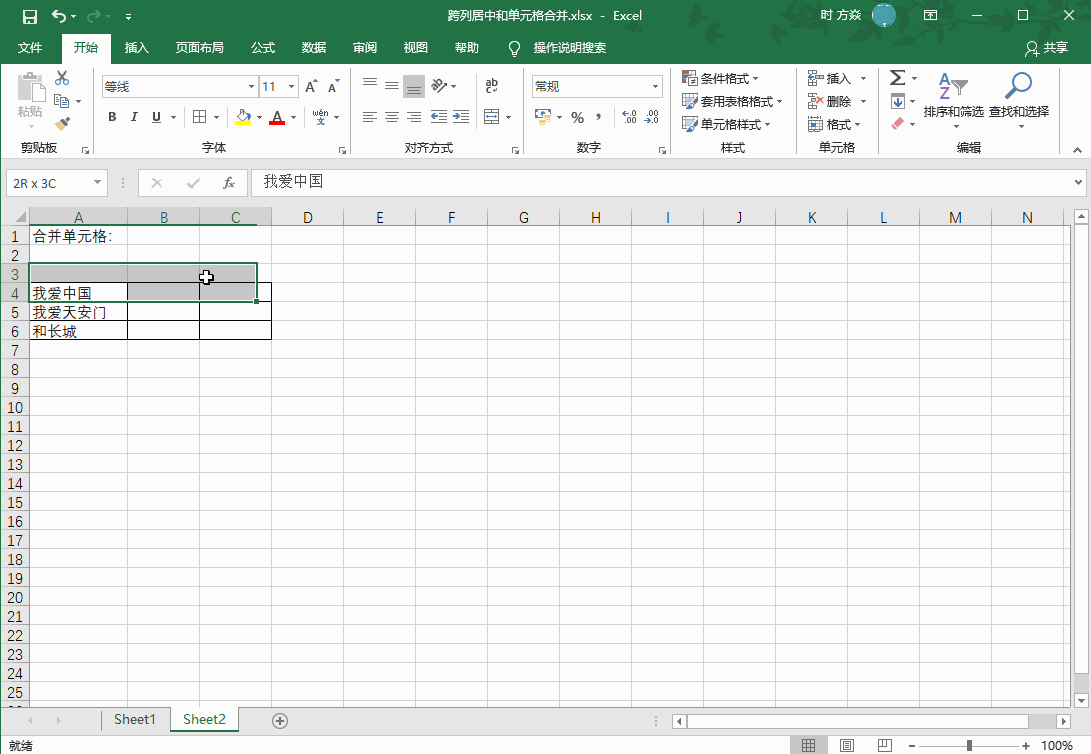The image size is (1091, 754).
Task: Open Conditional Formatting (条件格式) menu
Action: [720, 78]
